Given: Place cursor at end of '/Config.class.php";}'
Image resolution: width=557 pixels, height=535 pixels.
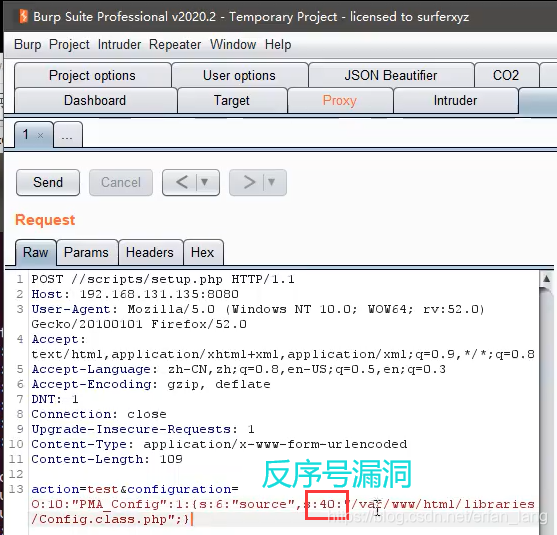Looking at the screenshot, I should pos(190,519).
